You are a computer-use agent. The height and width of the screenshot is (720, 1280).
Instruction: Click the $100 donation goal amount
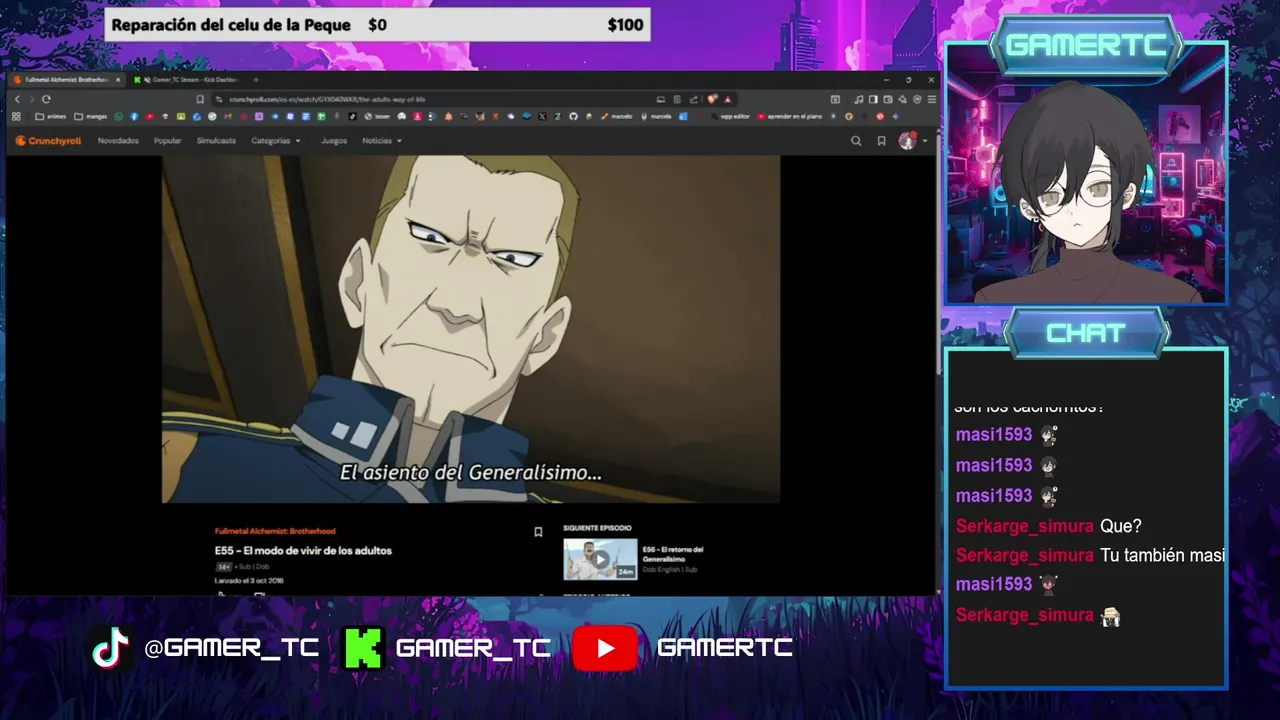pyautogui.click(x=625, y=25)
